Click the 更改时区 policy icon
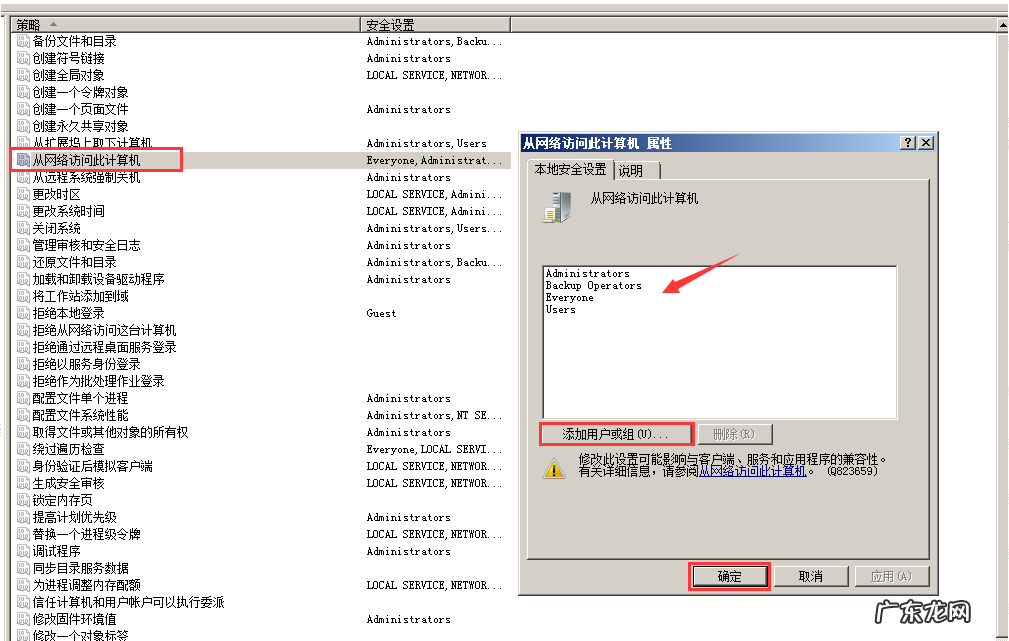The width and height of the screenshot is (1009, 641). (22, 194)
